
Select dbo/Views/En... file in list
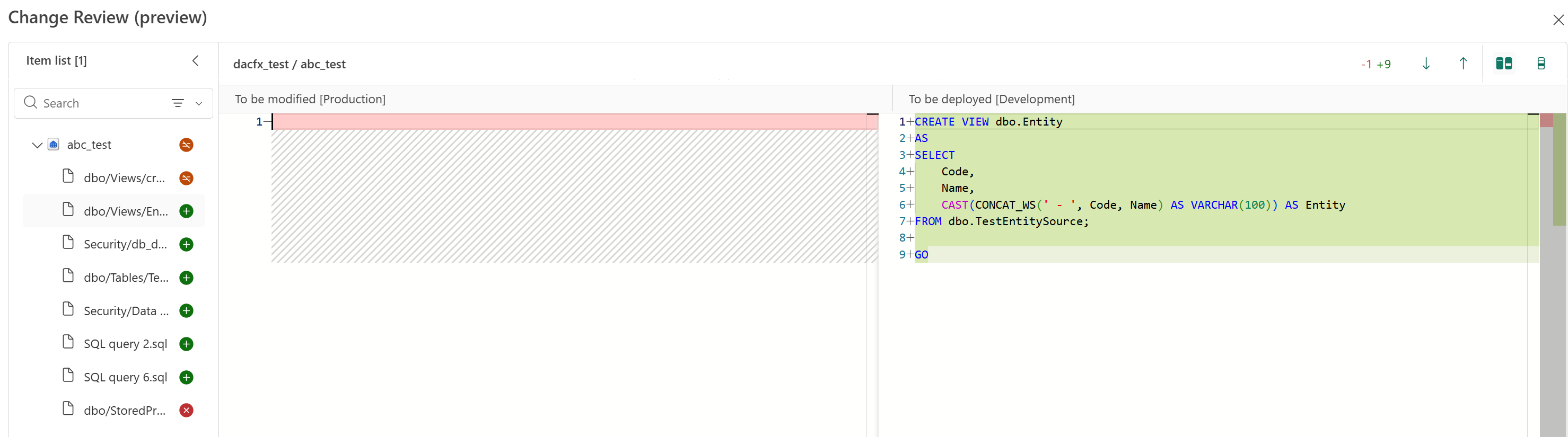125,211
